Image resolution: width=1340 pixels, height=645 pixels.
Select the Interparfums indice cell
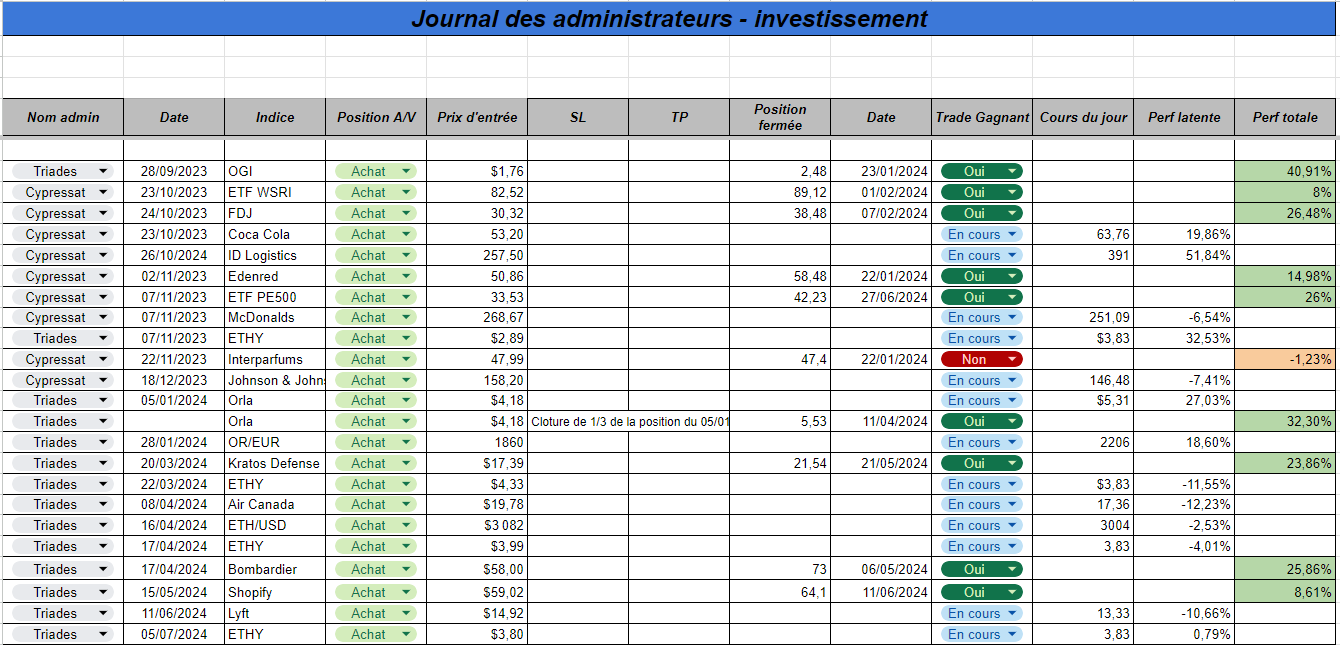pyautogui.click(x=275, y=359)
